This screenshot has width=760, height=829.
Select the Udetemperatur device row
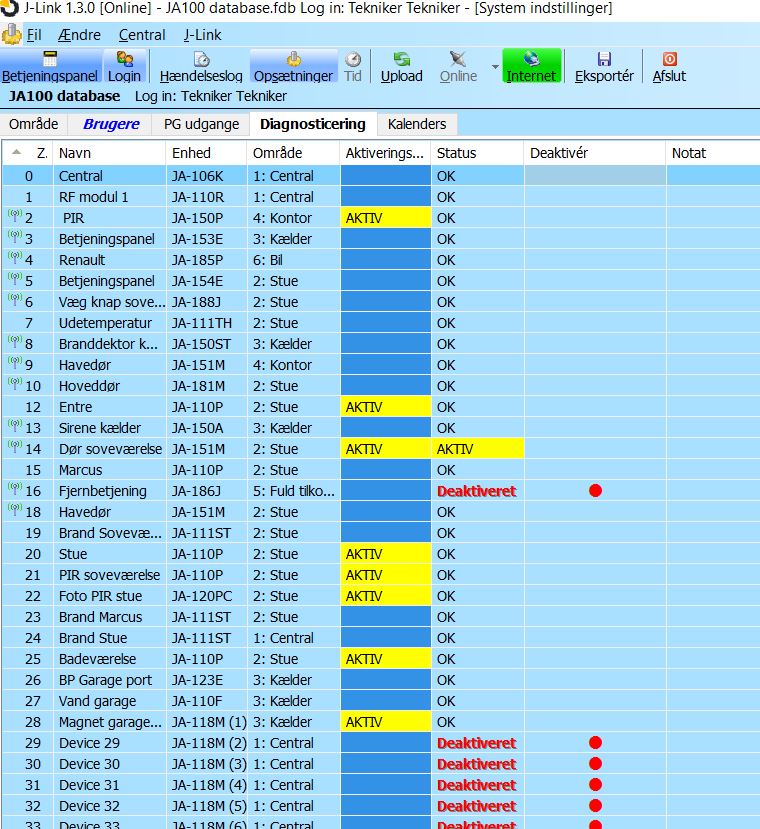105,323
